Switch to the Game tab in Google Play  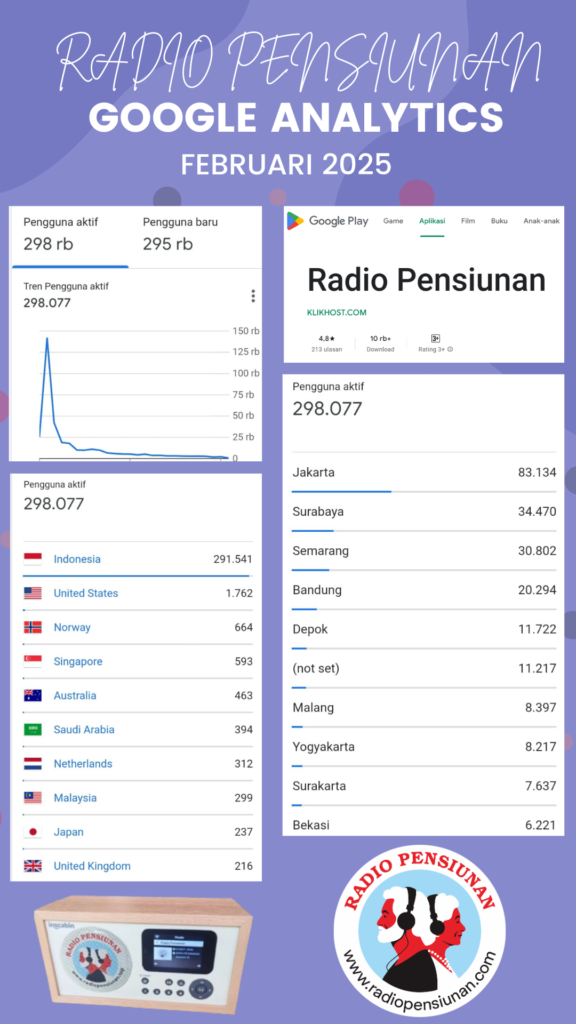393,221
